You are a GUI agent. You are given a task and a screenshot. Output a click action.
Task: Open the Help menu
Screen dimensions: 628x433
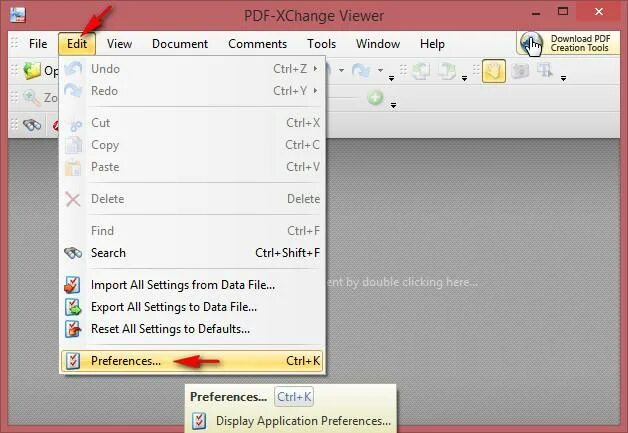pos(433,44)
